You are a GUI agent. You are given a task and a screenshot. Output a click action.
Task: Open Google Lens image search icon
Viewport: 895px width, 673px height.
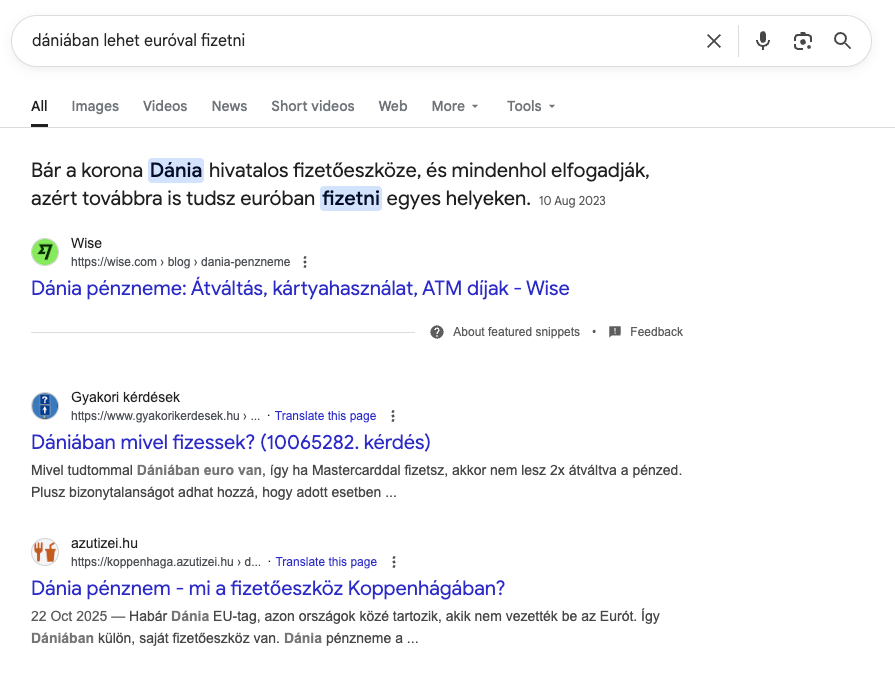point(802,41)
